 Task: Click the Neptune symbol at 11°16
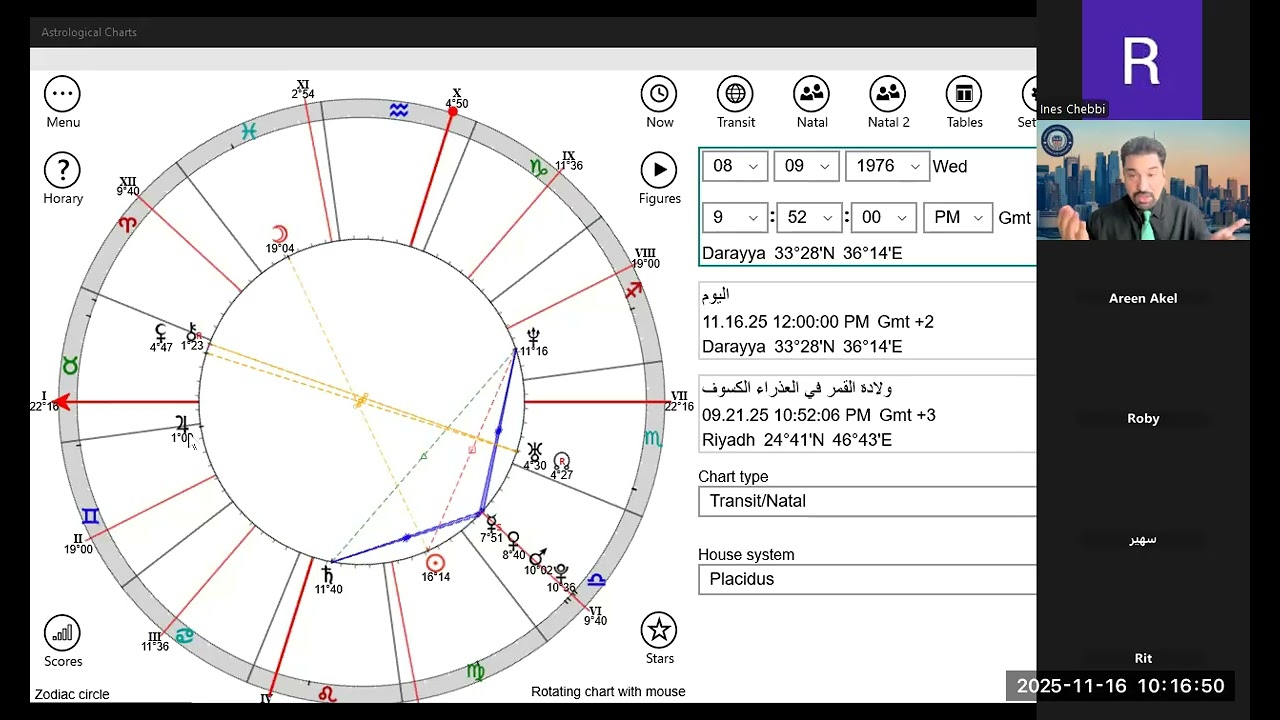[x=534, y=337]
